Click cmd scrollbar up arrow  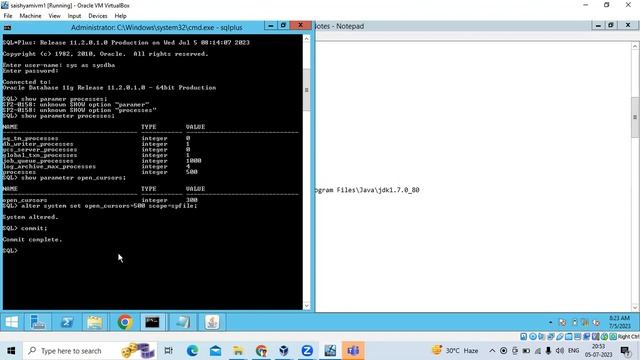pyautogui.click(x=307, y=39)
